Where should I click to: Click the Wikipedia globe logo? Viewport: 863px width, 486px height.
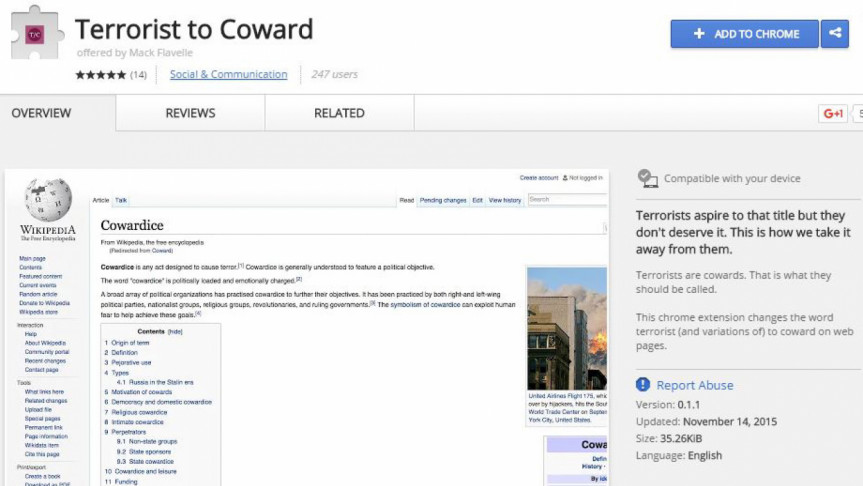coord(47,200)
